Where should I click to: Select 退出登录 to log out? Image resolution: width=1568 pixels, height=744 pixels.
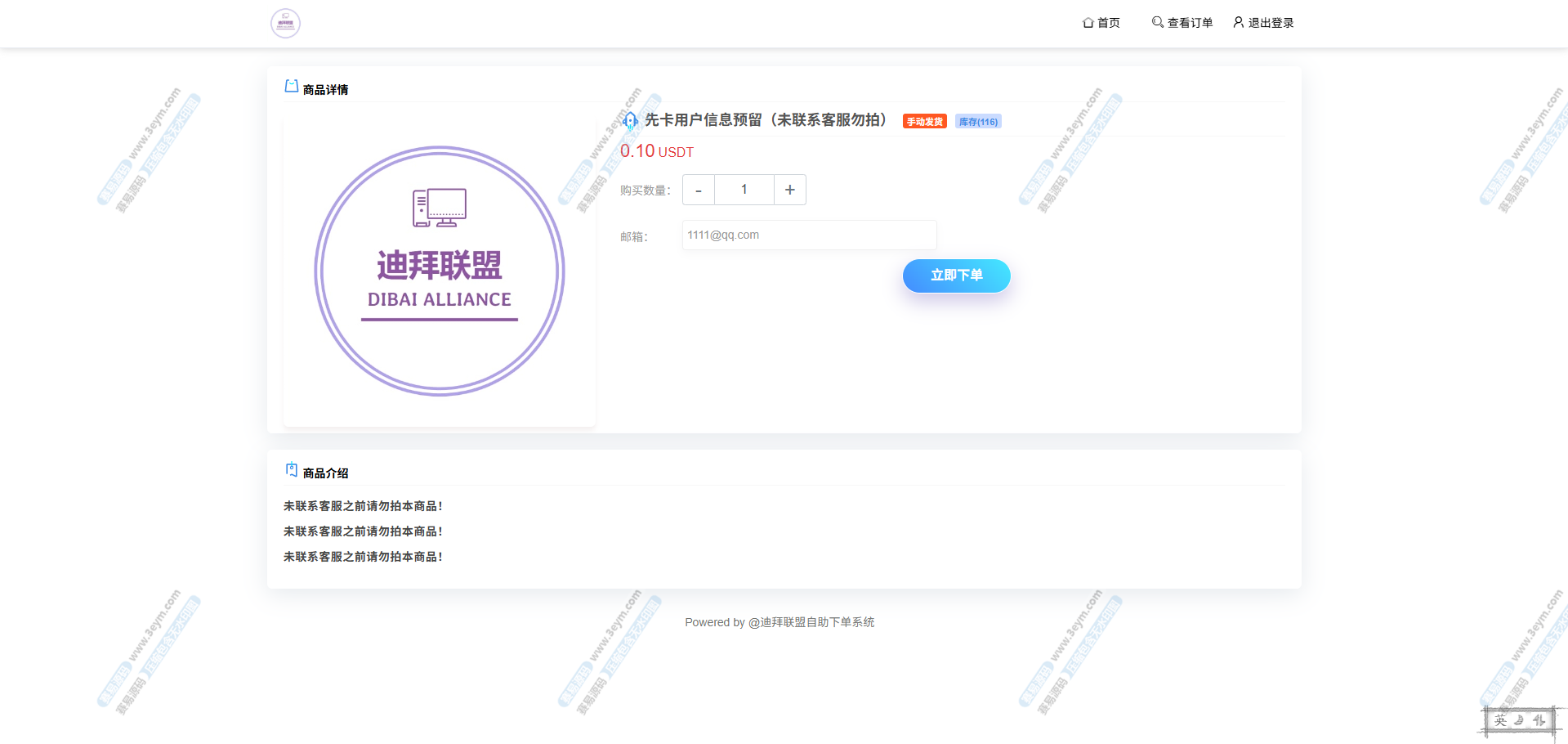tap(1271, 23)
